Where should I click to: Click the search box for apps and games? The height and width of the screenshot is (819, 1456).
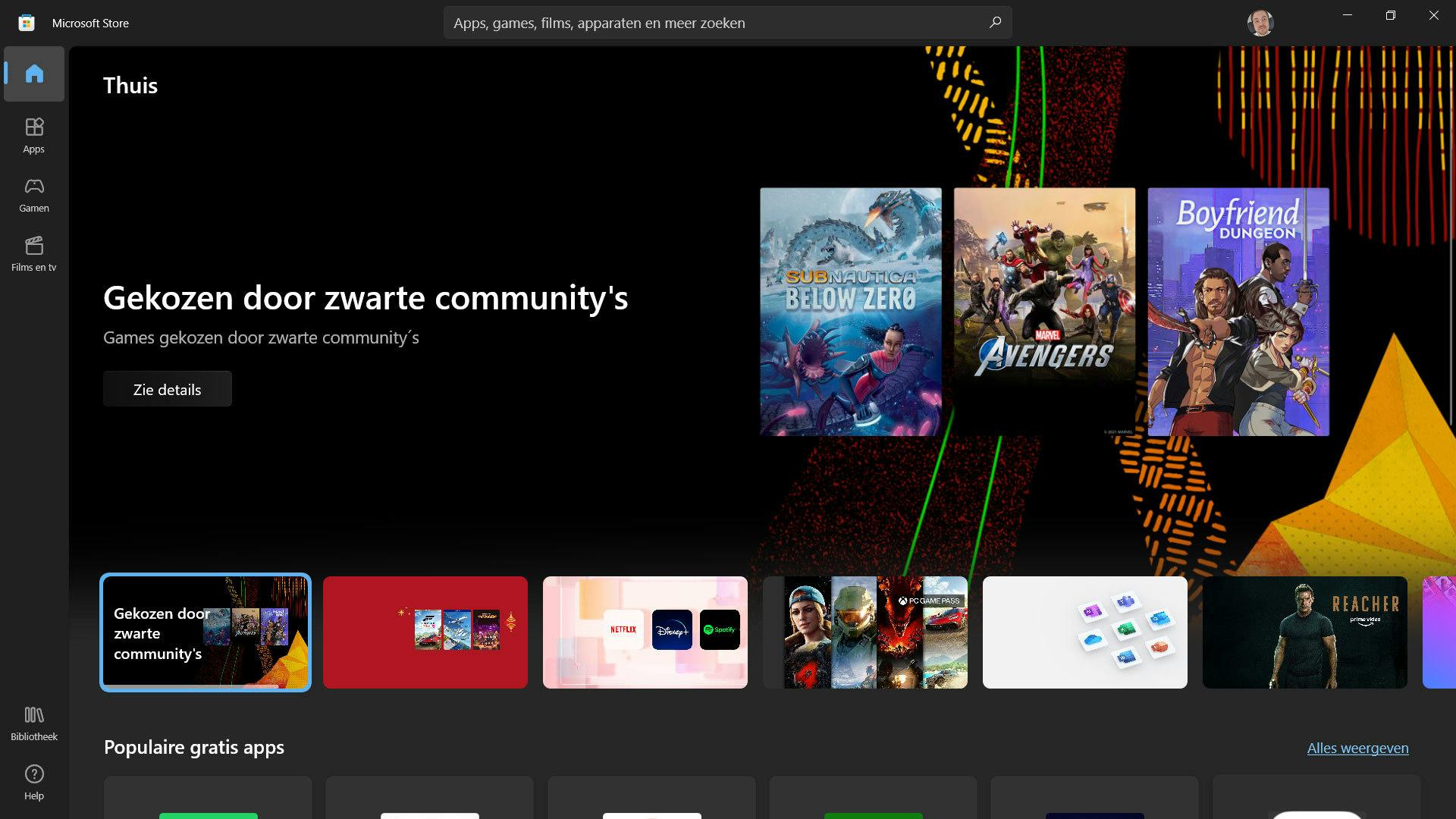713,23
